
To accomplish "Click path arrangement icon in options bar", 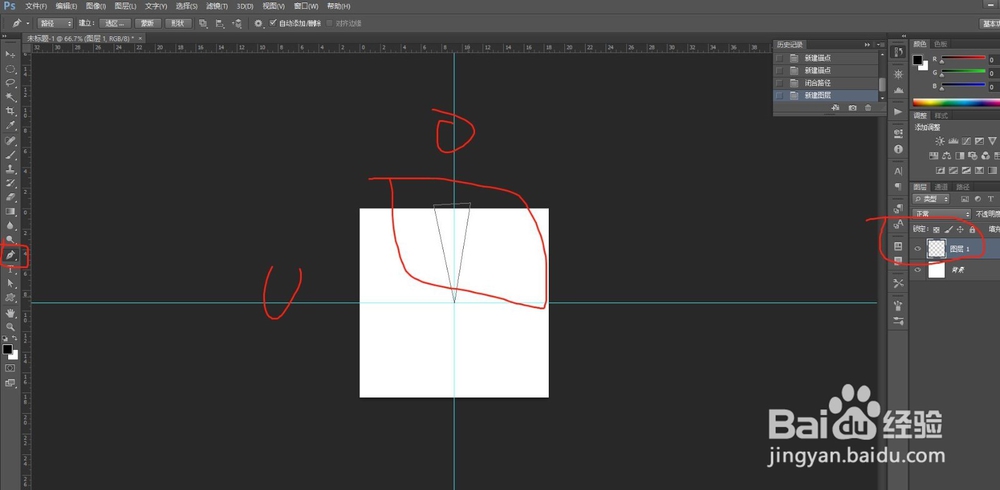I will tap(237, 23).
